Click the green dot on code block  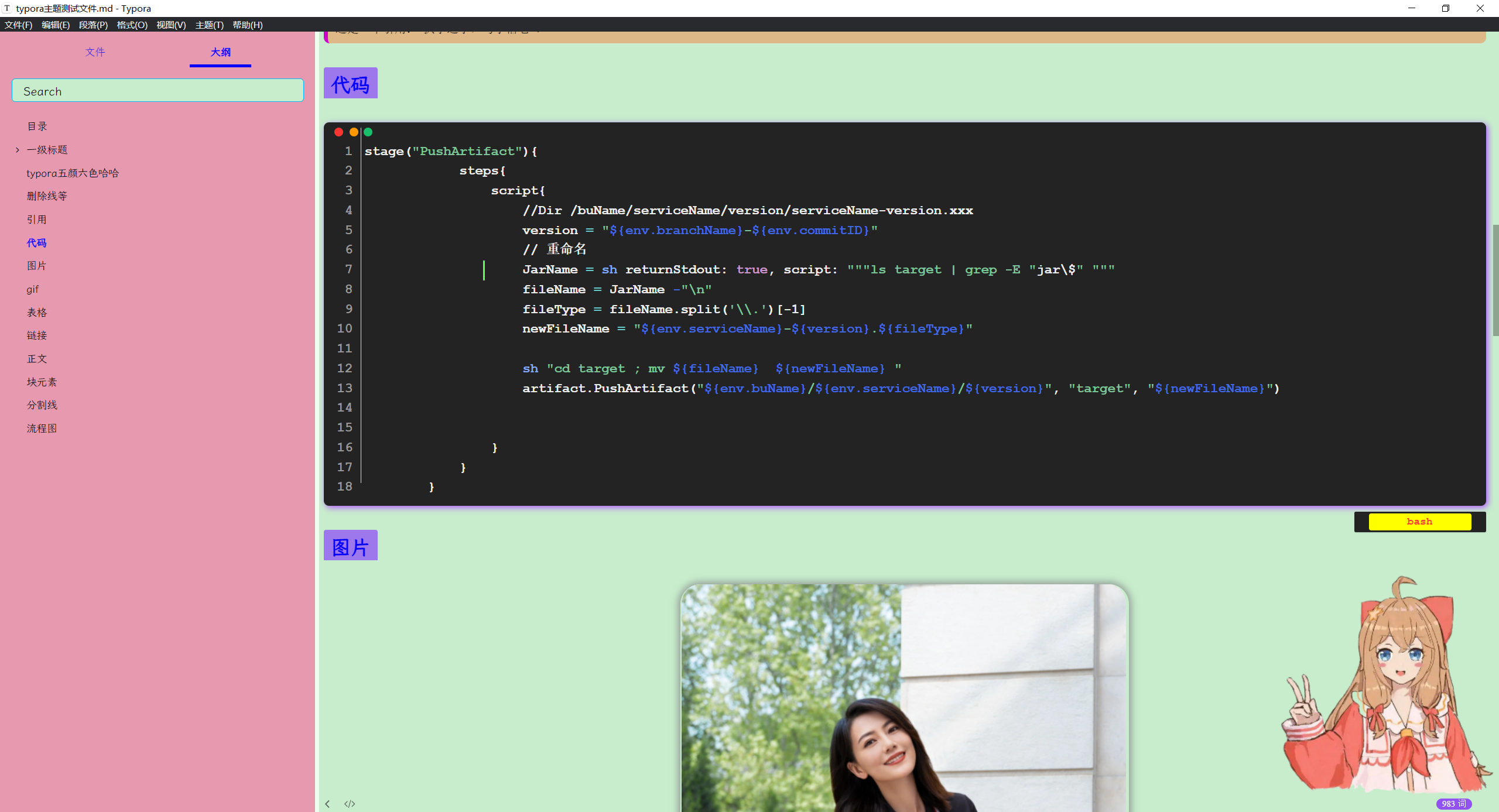pos(368,132)
